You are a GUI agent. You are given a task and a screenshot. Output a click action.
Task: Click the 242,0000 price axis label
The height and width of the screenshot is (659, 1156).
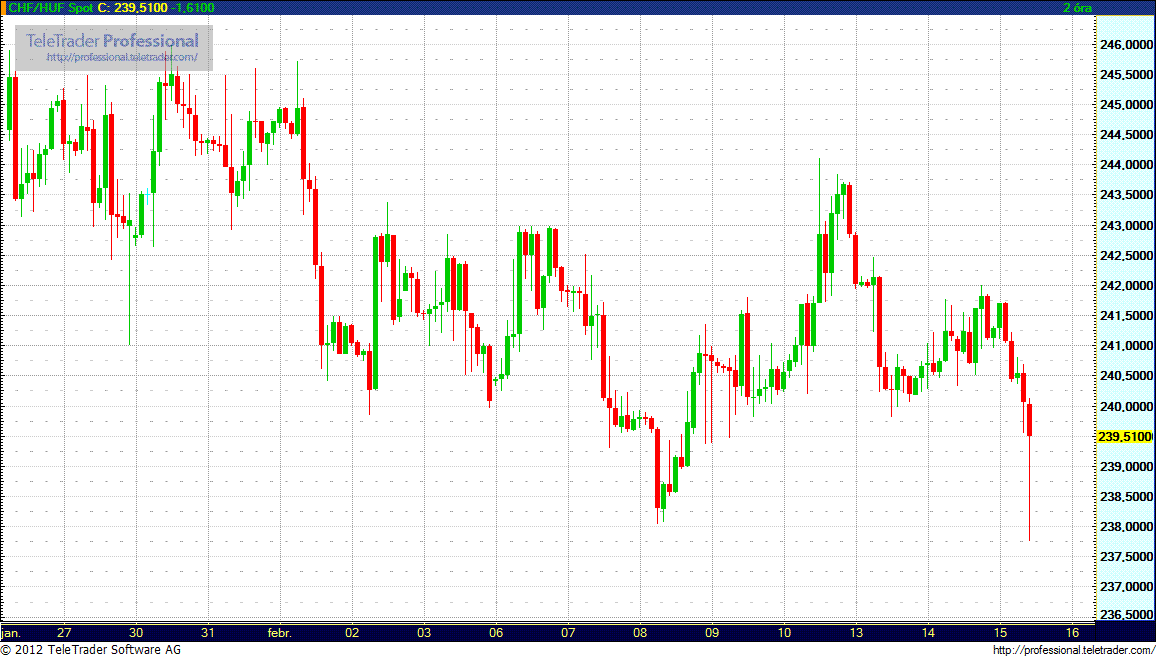tap(1125, 286)
